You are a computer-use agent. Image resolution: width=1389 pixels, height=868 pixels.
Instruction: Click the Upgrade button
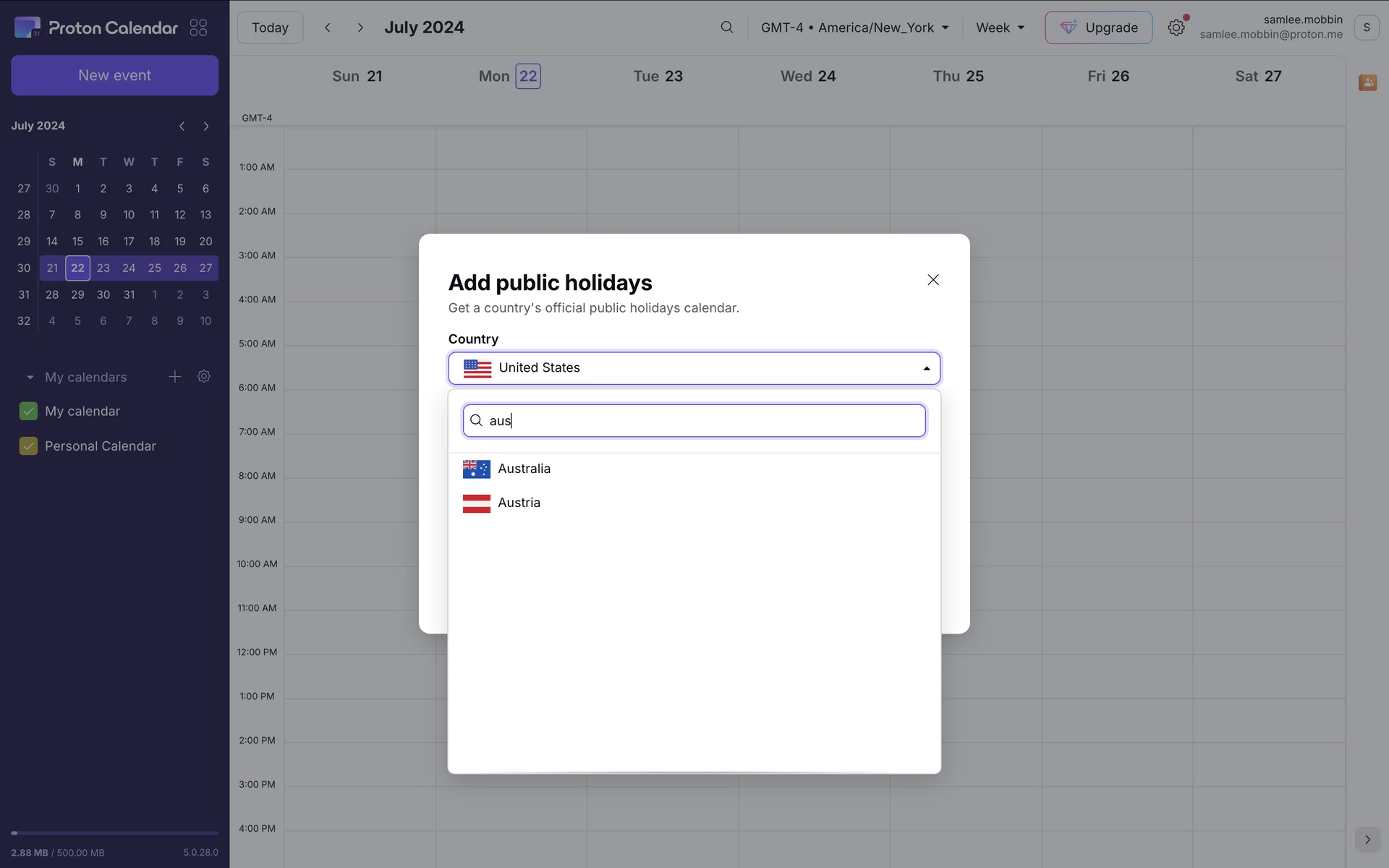(1097, 27)
